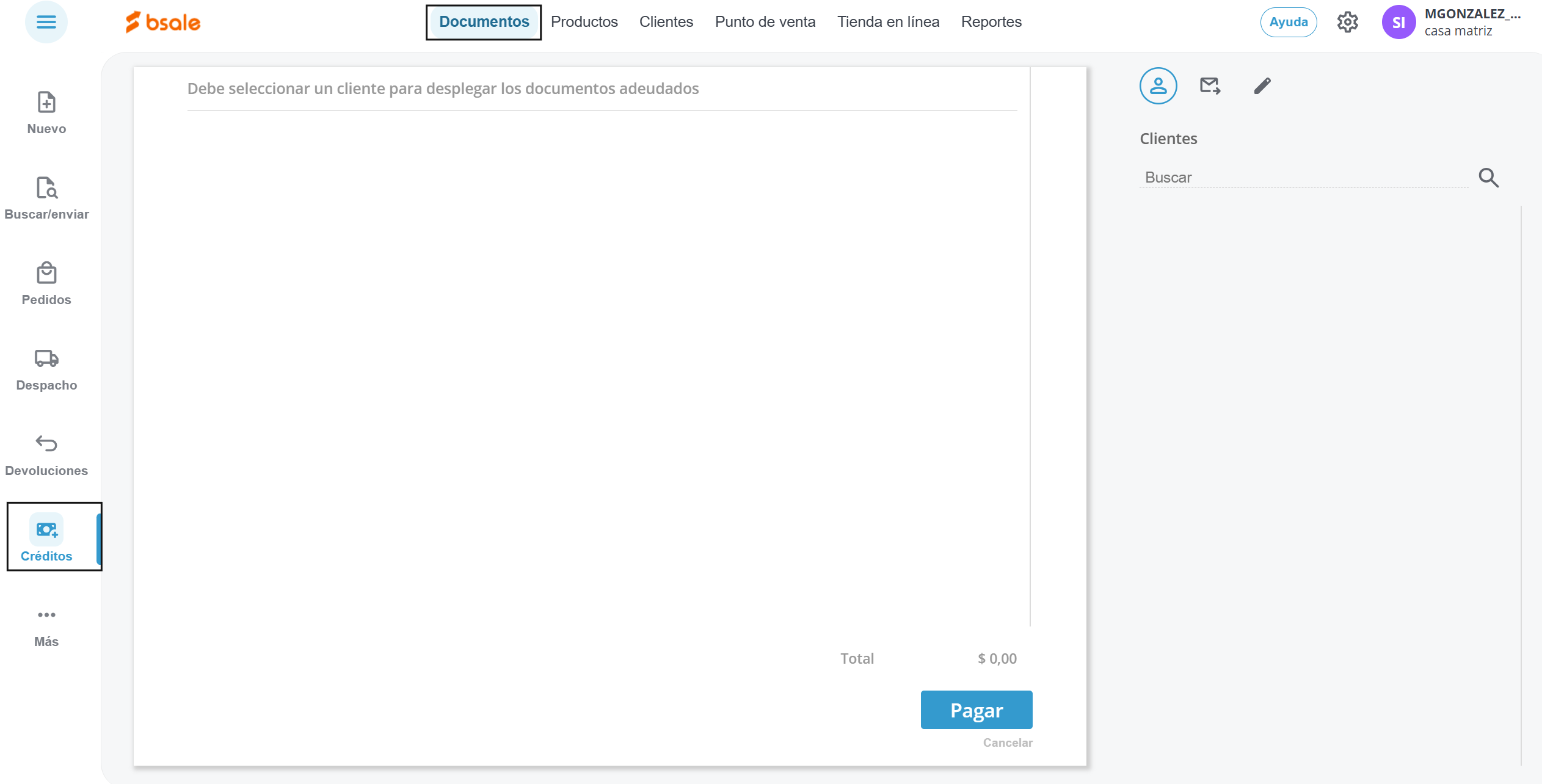Focus the Buscar clients input field
This screenshot has height=784, width=1542.
(1303, 178)
